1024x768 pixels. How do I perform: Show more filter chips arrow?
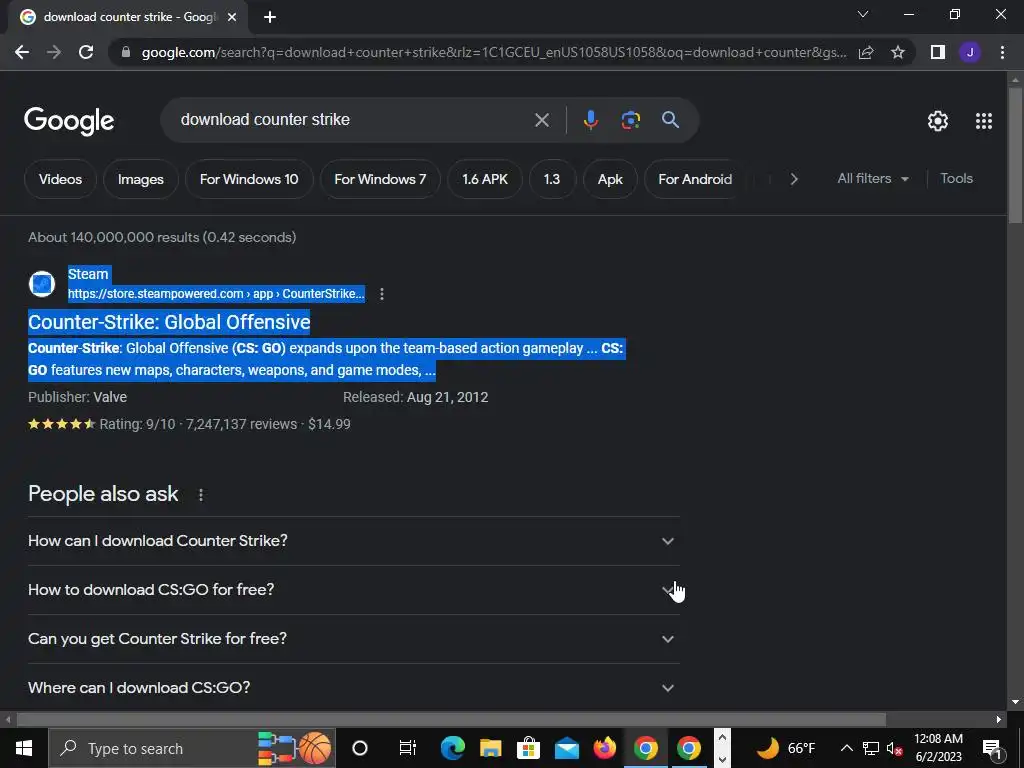pyautogui.click(x=793, y=179)
